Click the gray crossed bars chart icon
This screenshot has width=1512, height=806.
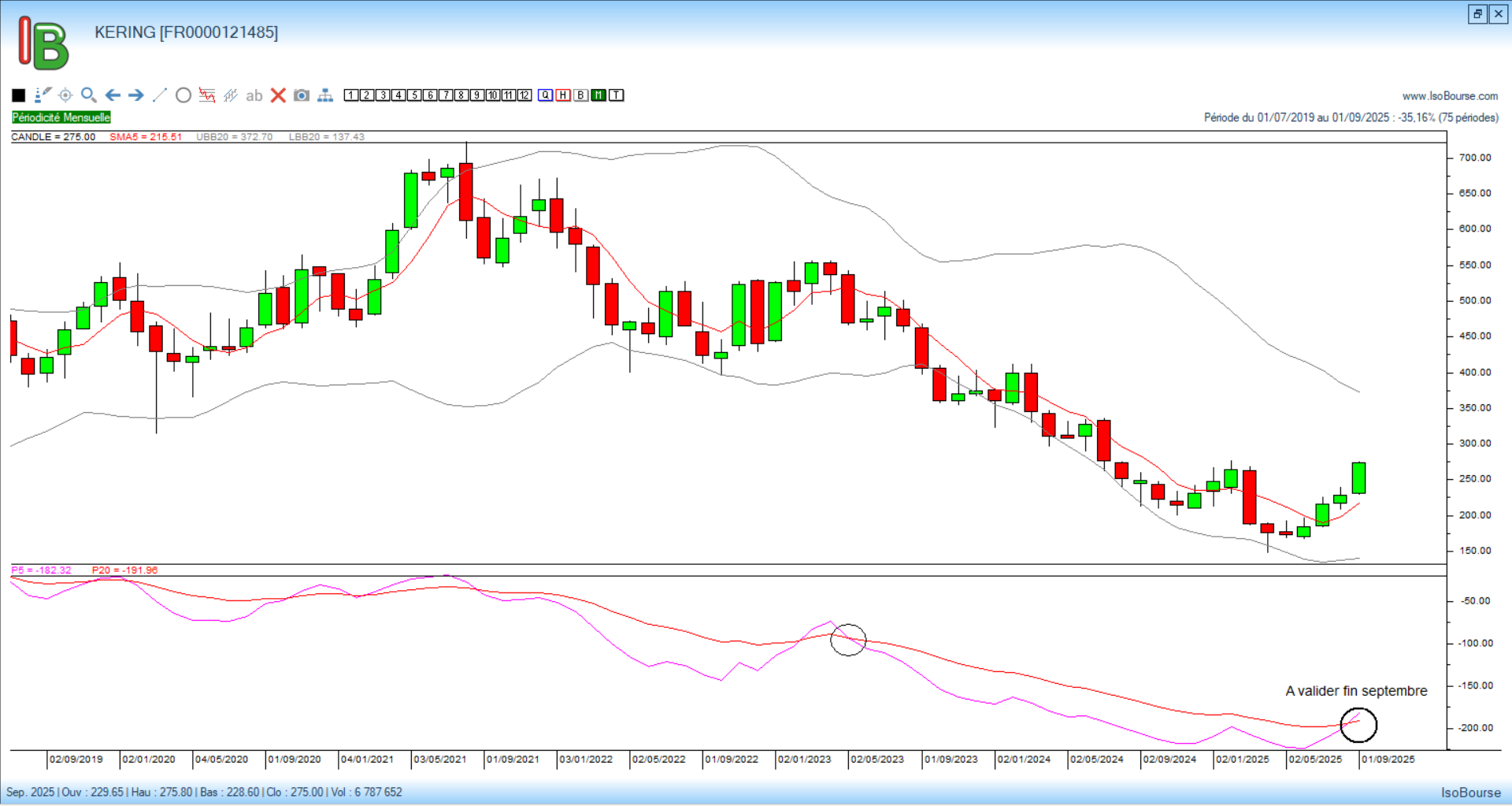coord(231,95)
